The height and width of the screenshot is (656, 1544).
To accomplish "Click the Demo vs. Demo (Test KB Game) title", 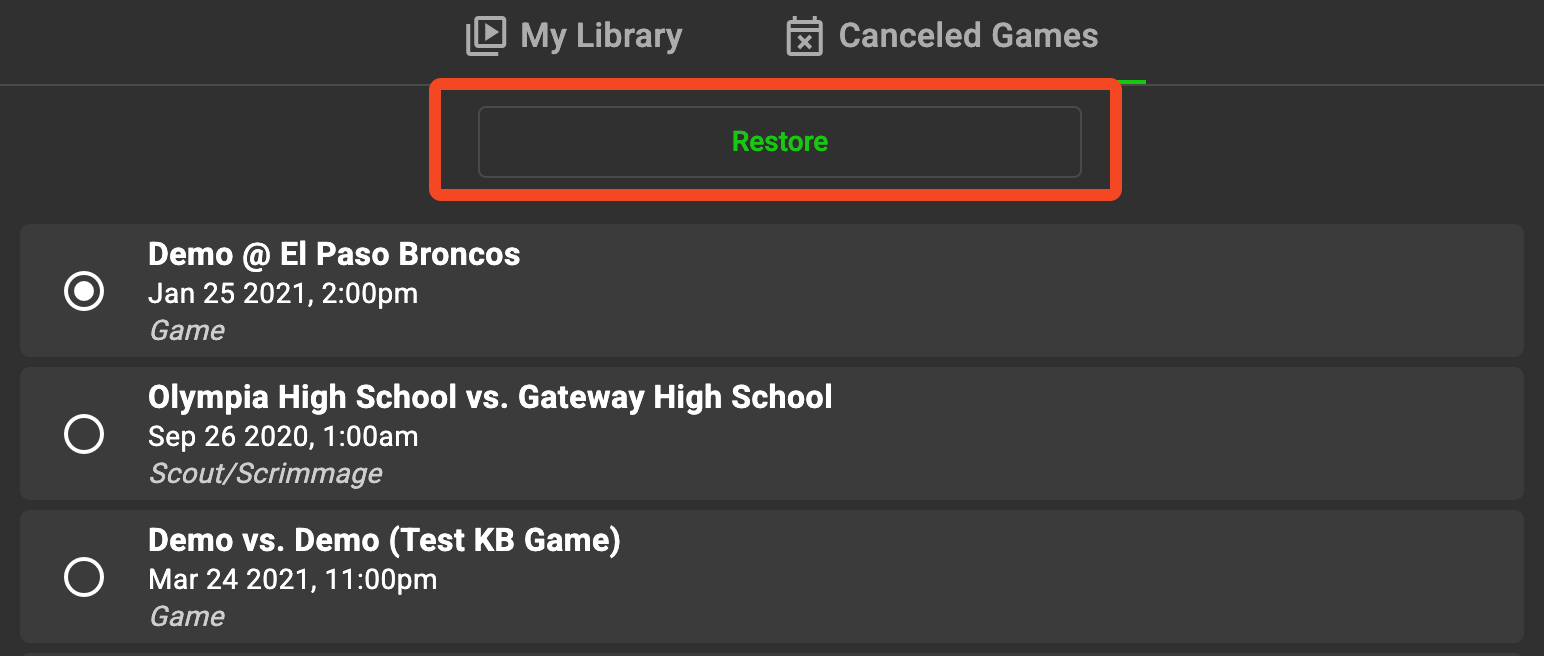I will [x=384, y=540].
